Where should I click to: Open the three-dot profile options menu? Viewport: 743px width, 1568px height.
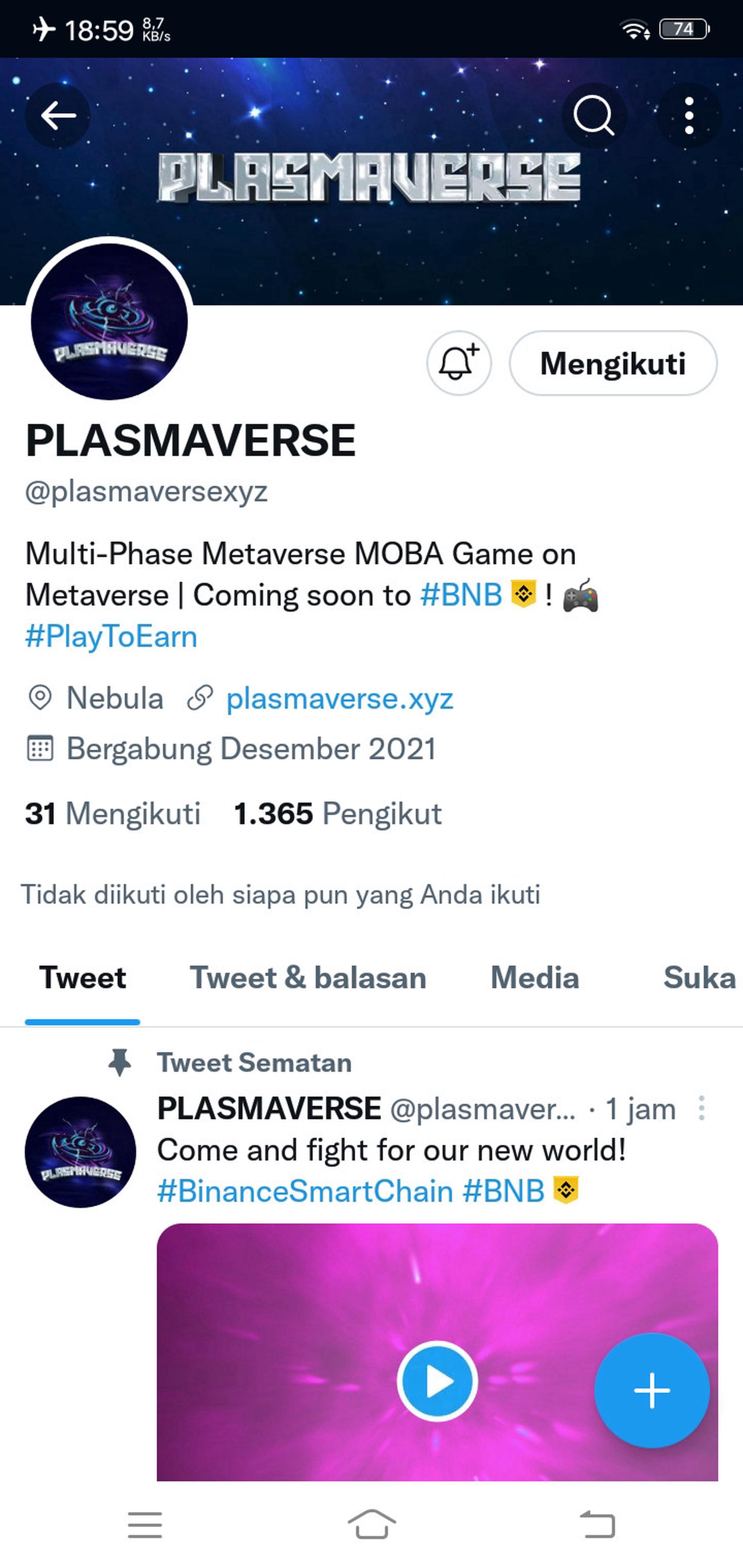pos(689,116)
